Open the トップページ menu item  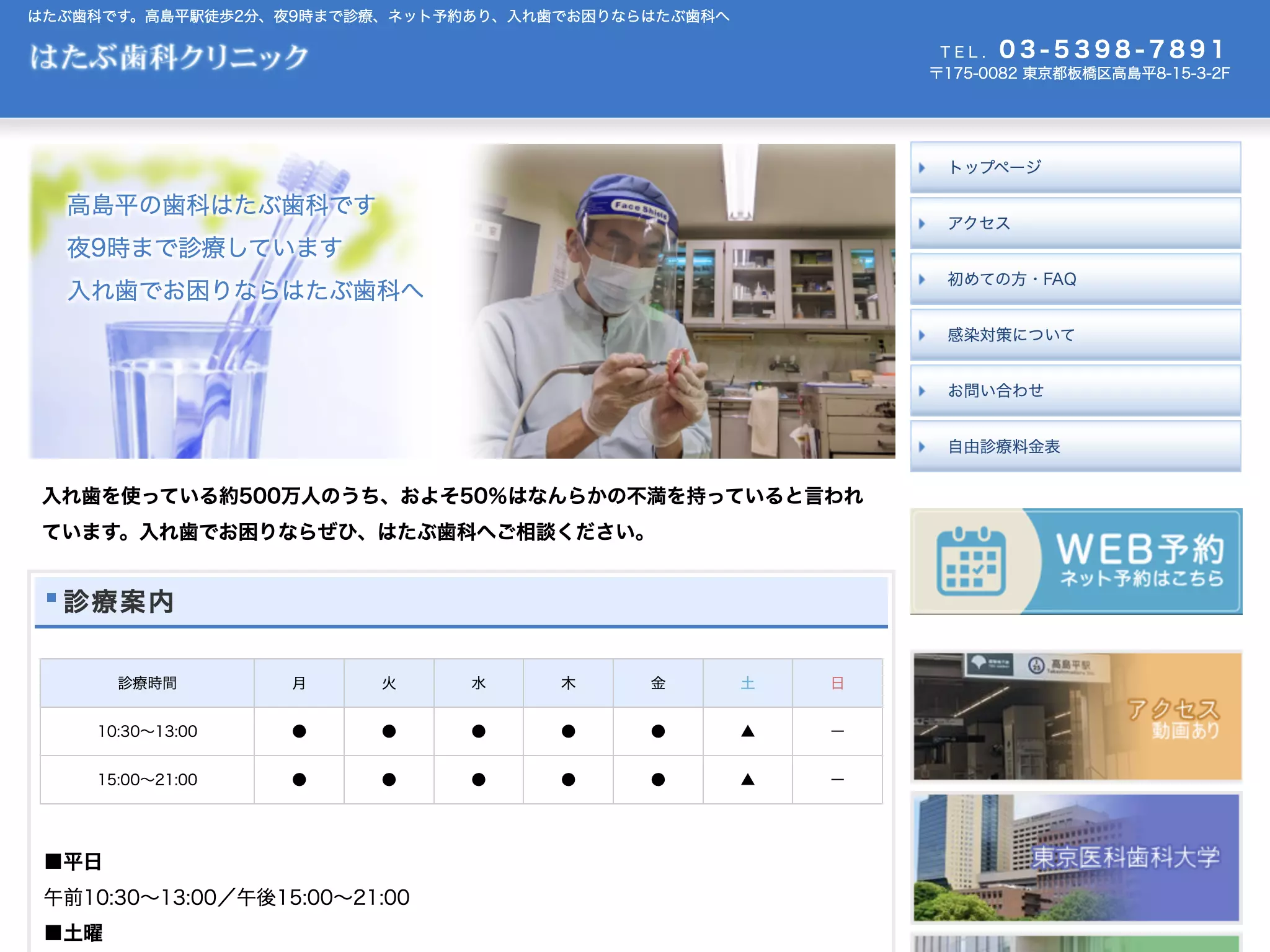[1075, 167]
